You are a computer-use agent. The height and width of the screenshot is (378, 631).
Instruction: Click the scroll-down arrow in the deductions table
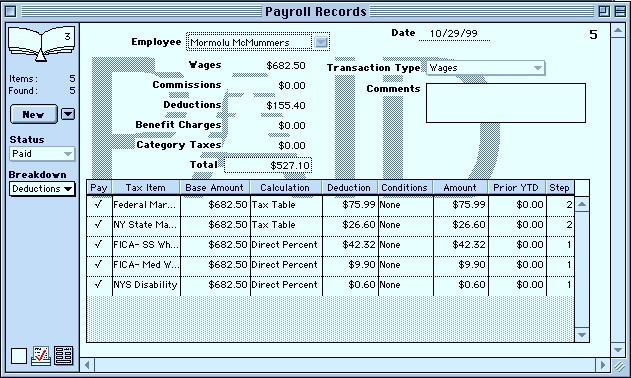tap(582, 334)
